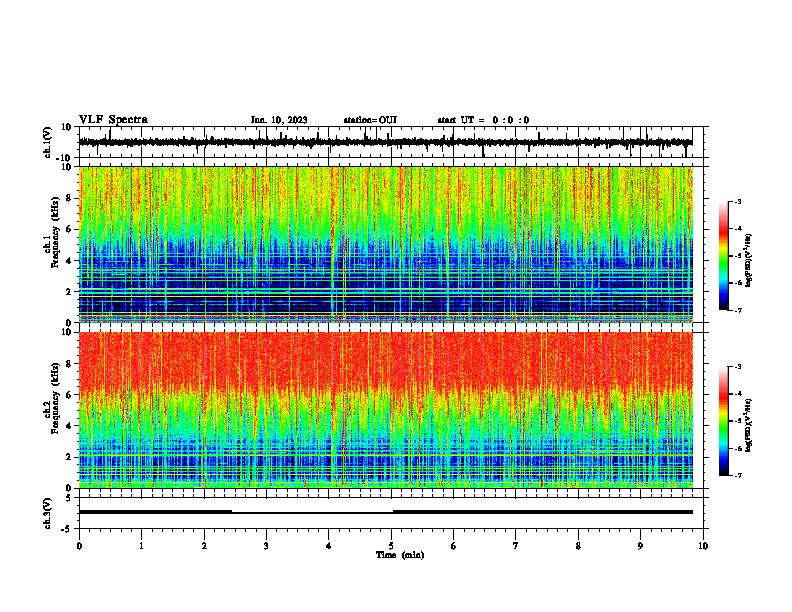
Task: Click time axis tick label "9"
Action: (x=640, y=546)
